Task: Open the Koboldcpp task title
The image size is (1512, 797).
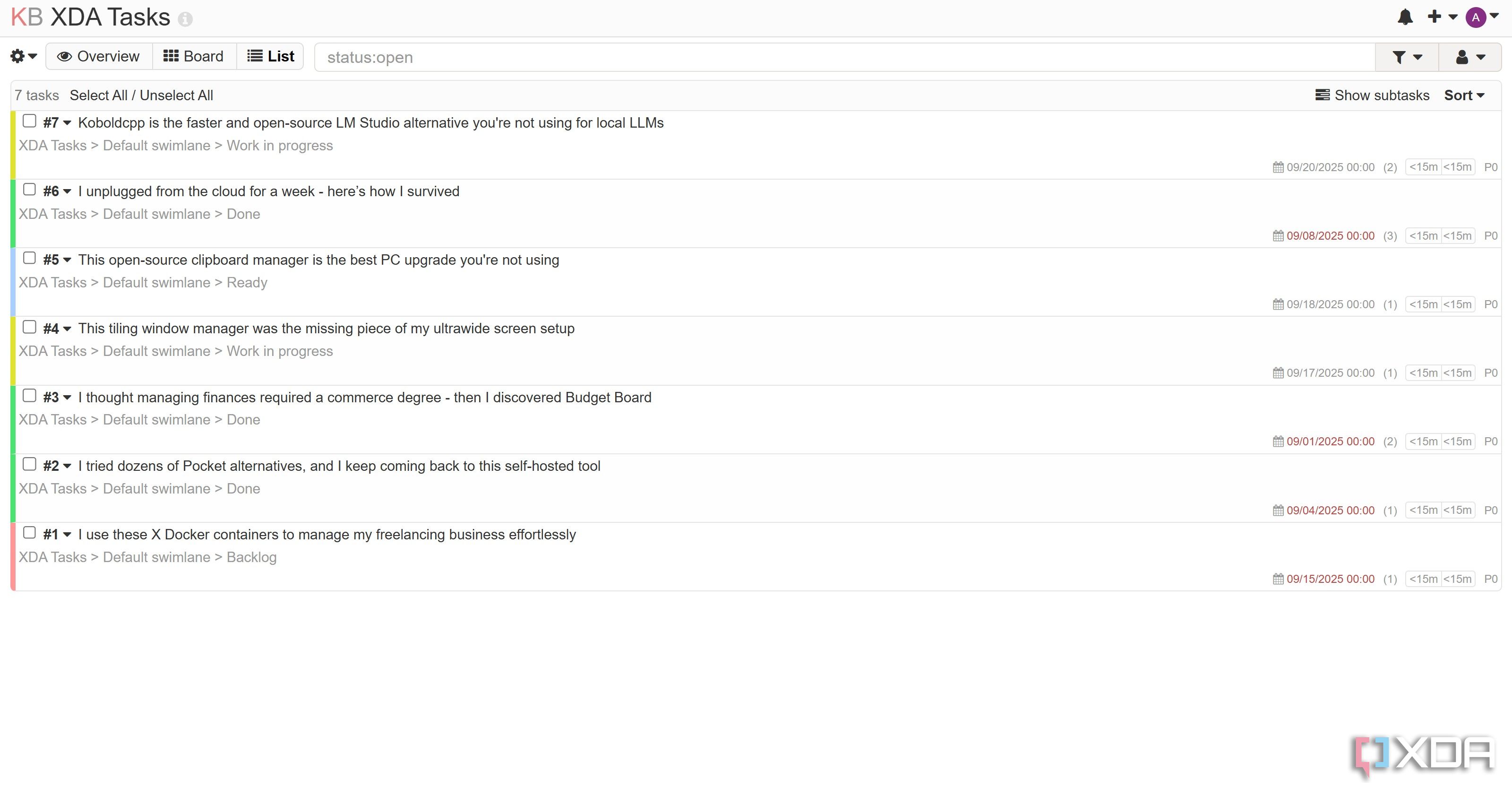Action: tap(371, 123)
